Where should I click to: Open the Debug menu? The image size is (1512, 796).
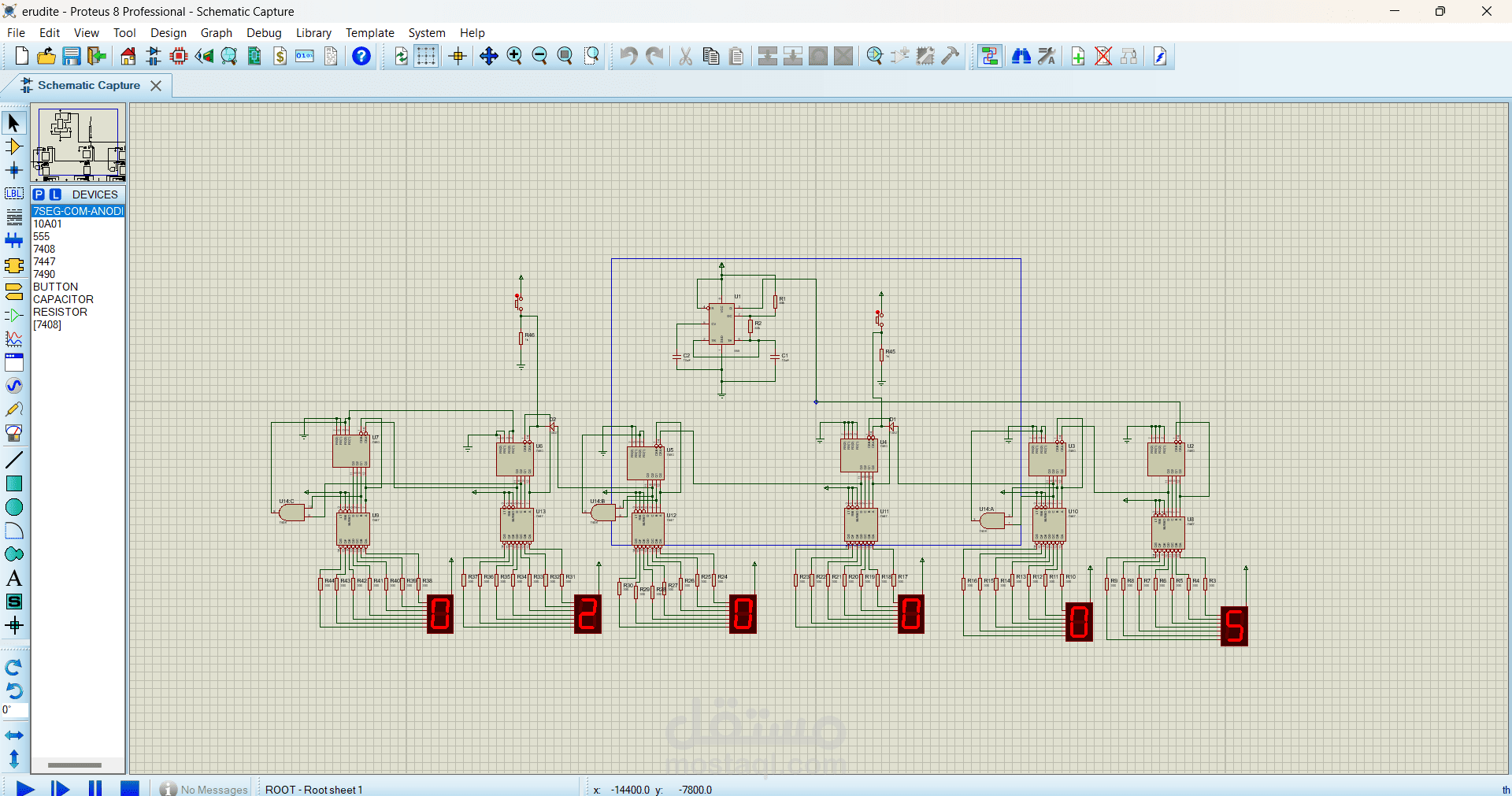click(264, 33)
